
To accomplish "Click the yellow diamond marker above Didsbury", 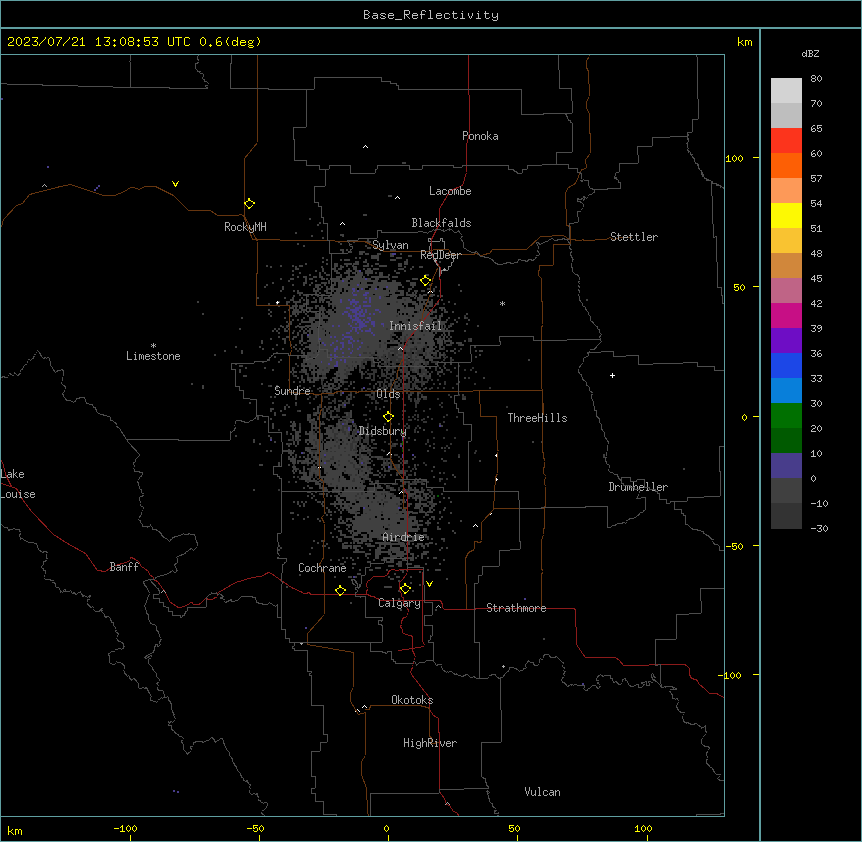I will click(x=388, y=416).
